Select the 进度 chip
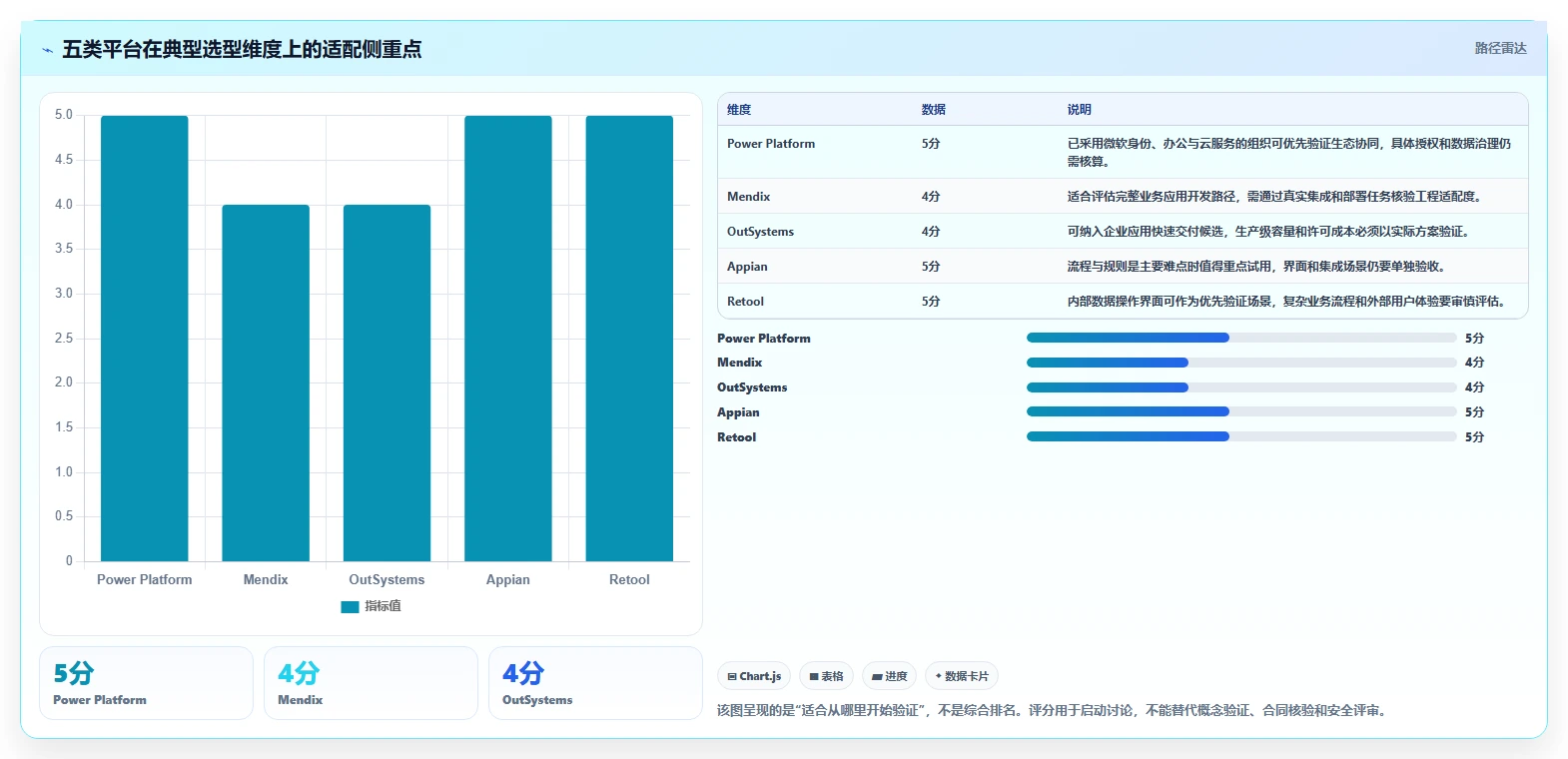The height and width of the screenshot is (759, 1568). (889, 676)
